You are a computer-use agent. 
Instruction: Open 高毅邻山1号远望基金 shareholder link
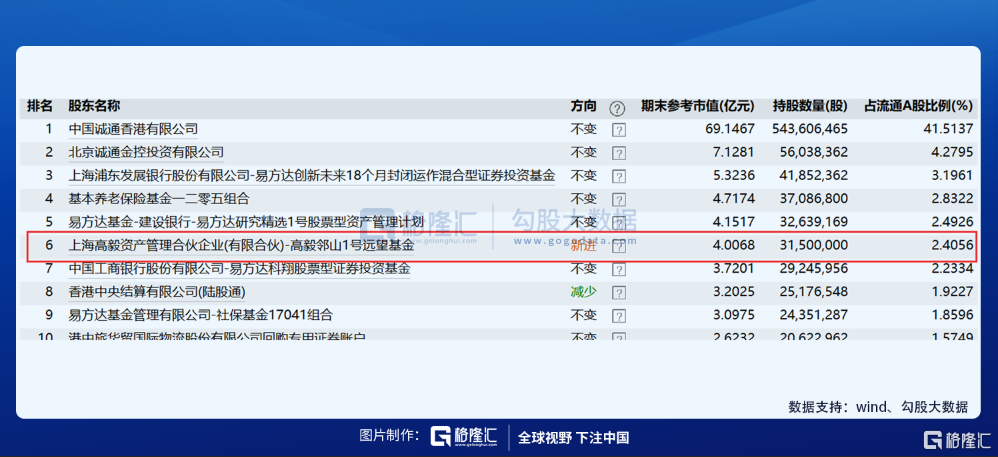[241, 245]
